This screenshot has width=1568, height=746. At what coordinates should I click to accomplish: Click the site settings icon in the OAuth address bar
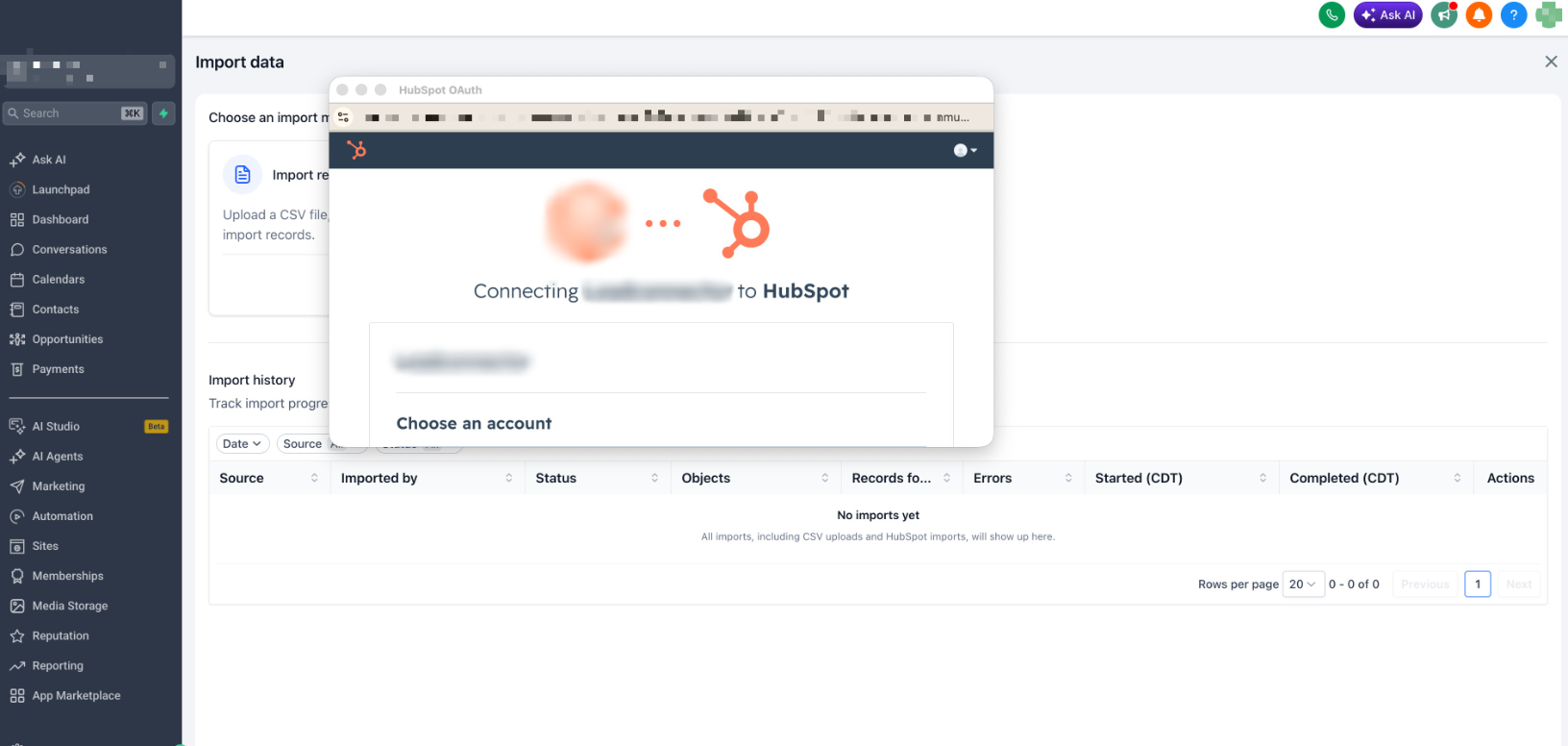point(344,117)
